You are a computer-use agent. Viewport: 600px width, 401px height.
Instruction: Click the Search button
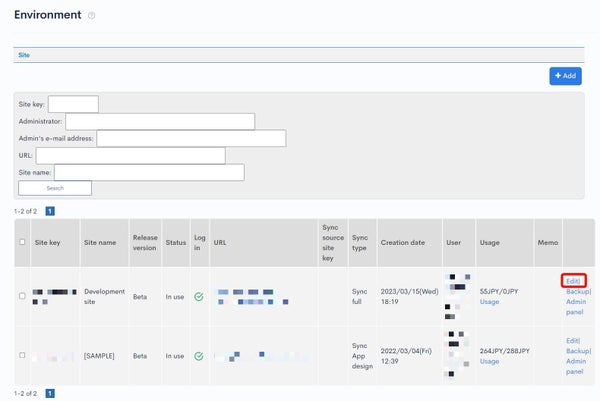coord(55,188)
